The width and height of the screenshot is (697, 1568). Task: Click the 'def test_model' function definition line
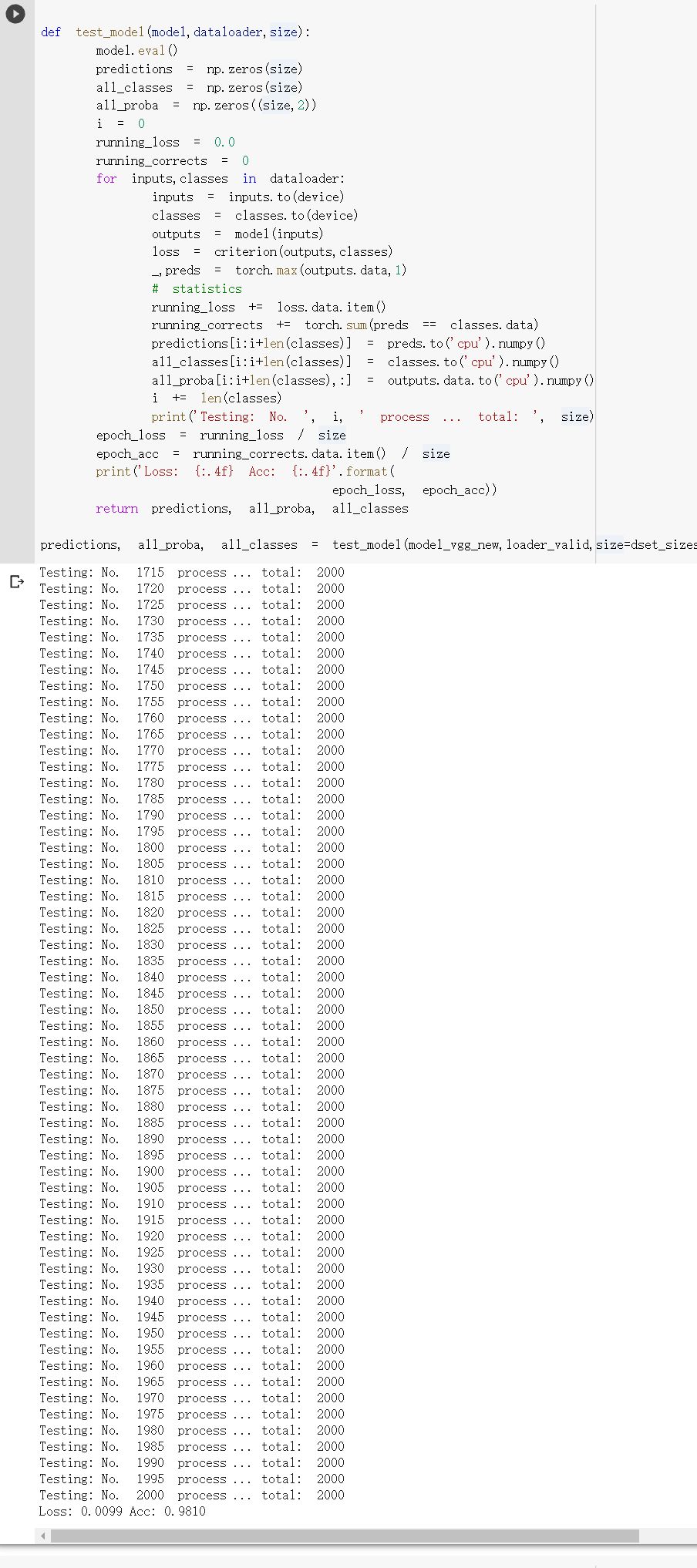point(176,32)
